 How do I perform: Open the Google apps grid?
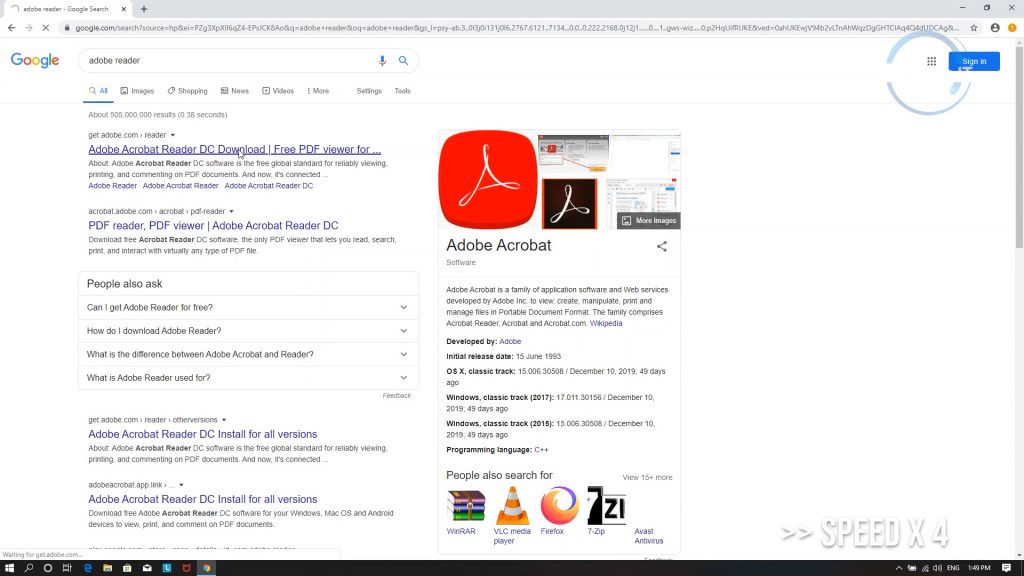click(931, 61)
